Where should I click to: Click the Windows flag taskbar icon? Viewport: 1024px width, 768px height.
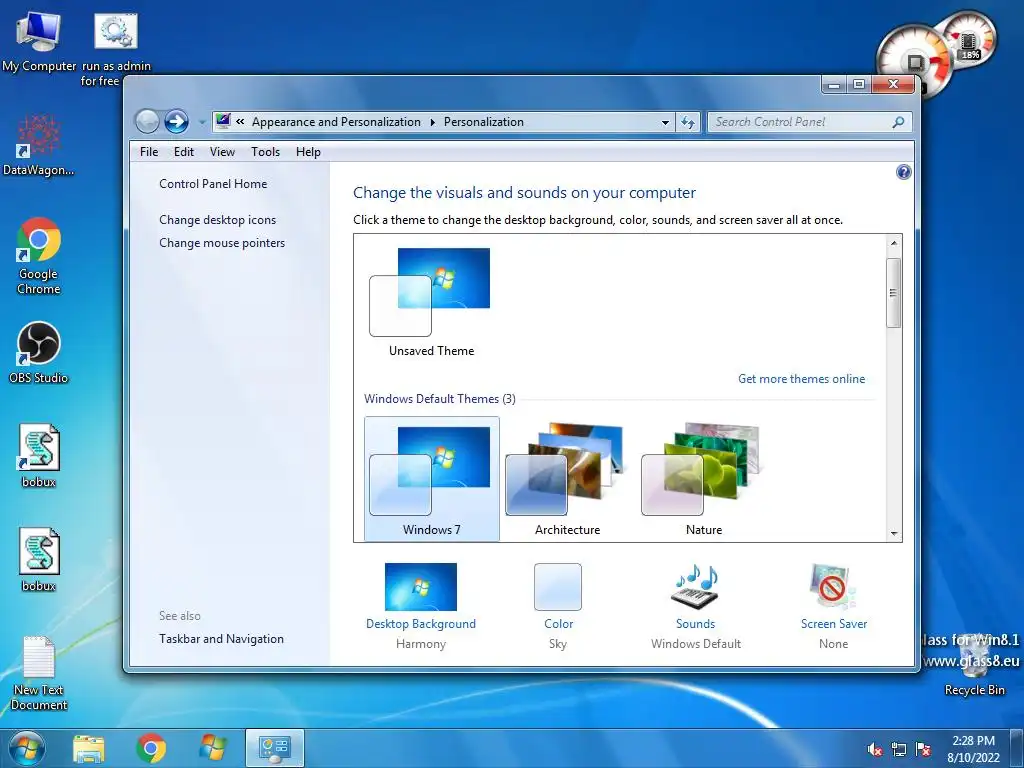(x=213, y=748)
